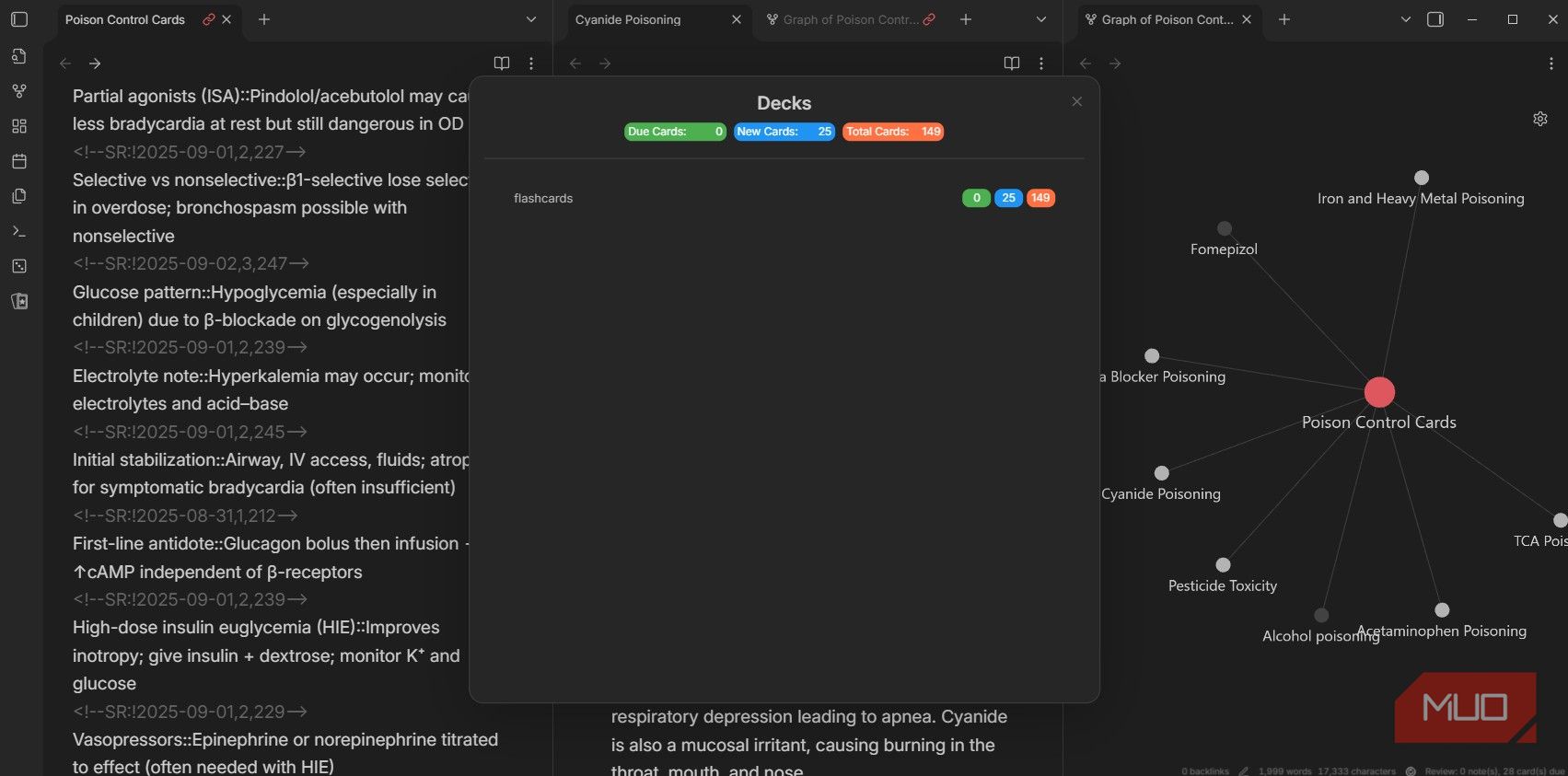Close the Cyanide Poisoning tab

tap(737, 19)
